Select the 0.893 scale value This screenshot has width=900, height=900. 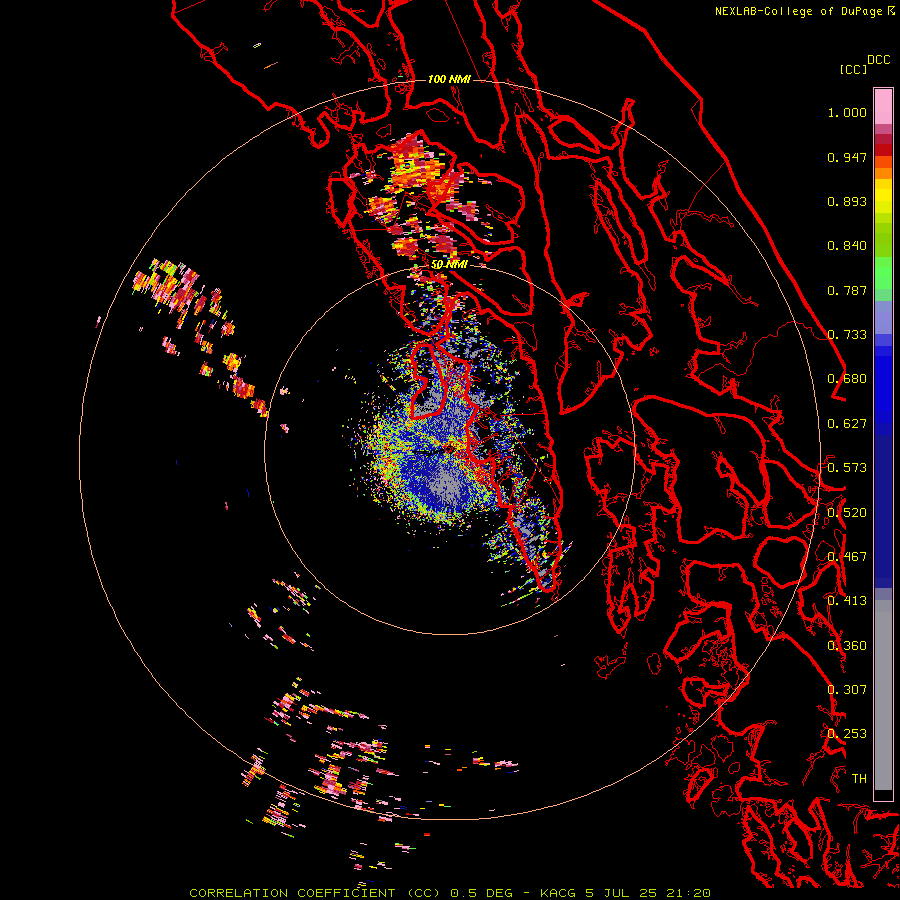[847, 201]
